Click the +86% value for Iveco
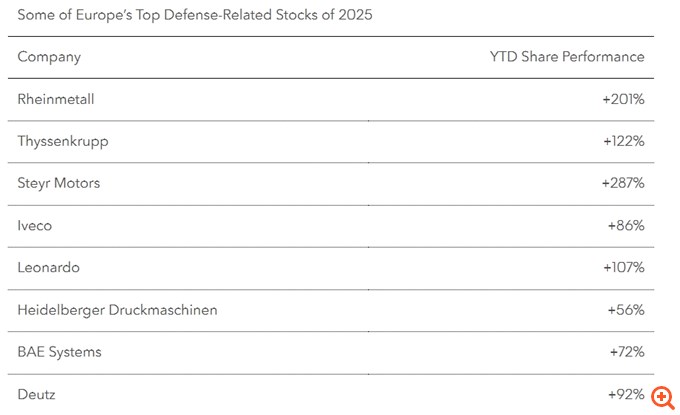 (626, 225)
